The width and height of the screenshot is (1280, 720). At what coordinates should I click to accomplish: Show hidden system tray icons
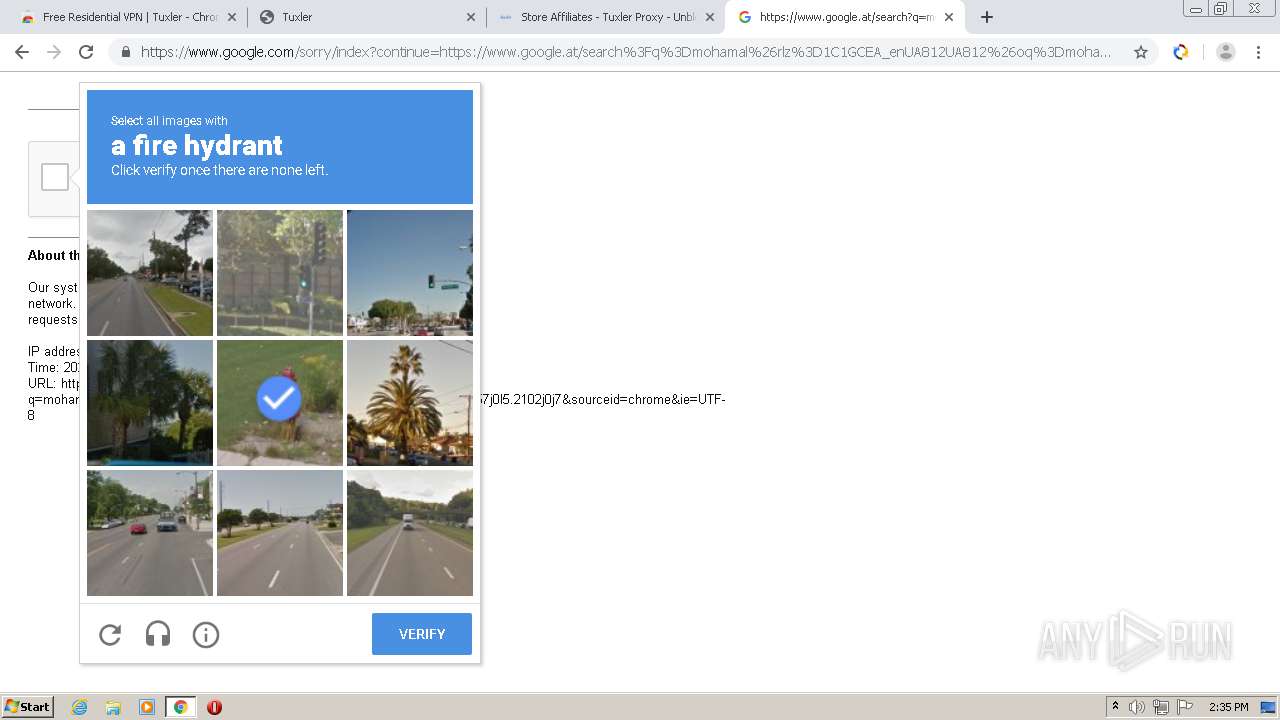click(x=1115, y=707)
